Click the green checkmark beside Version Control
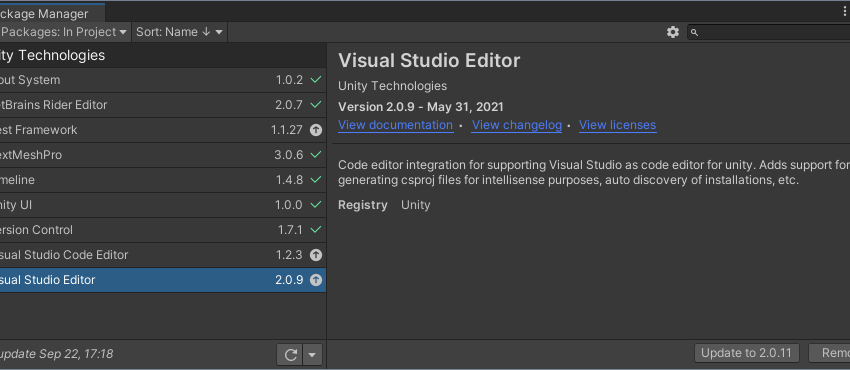The image size is (850, 370). pyautogui.click(x=316, y=230)
